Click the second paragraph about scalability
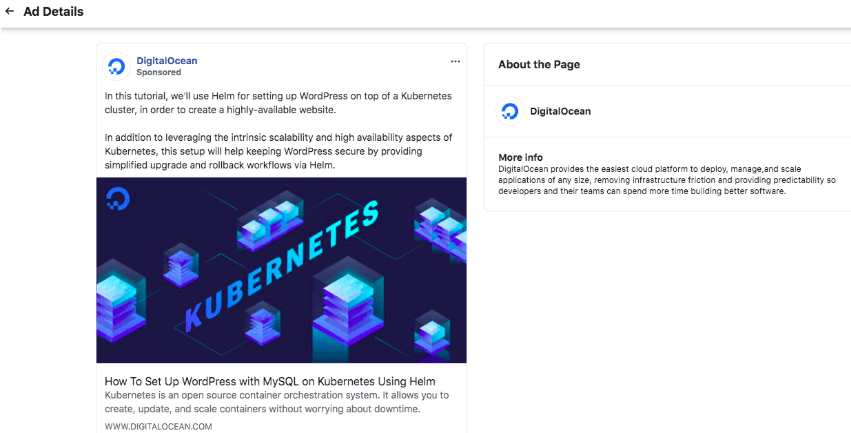 click(x=277, y=150)
